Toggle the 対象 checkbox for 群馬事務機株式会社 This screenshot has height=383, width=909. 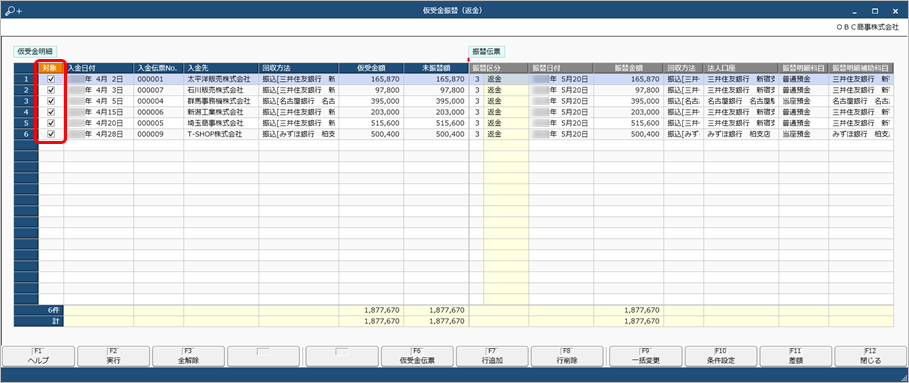tap(51, 101)
